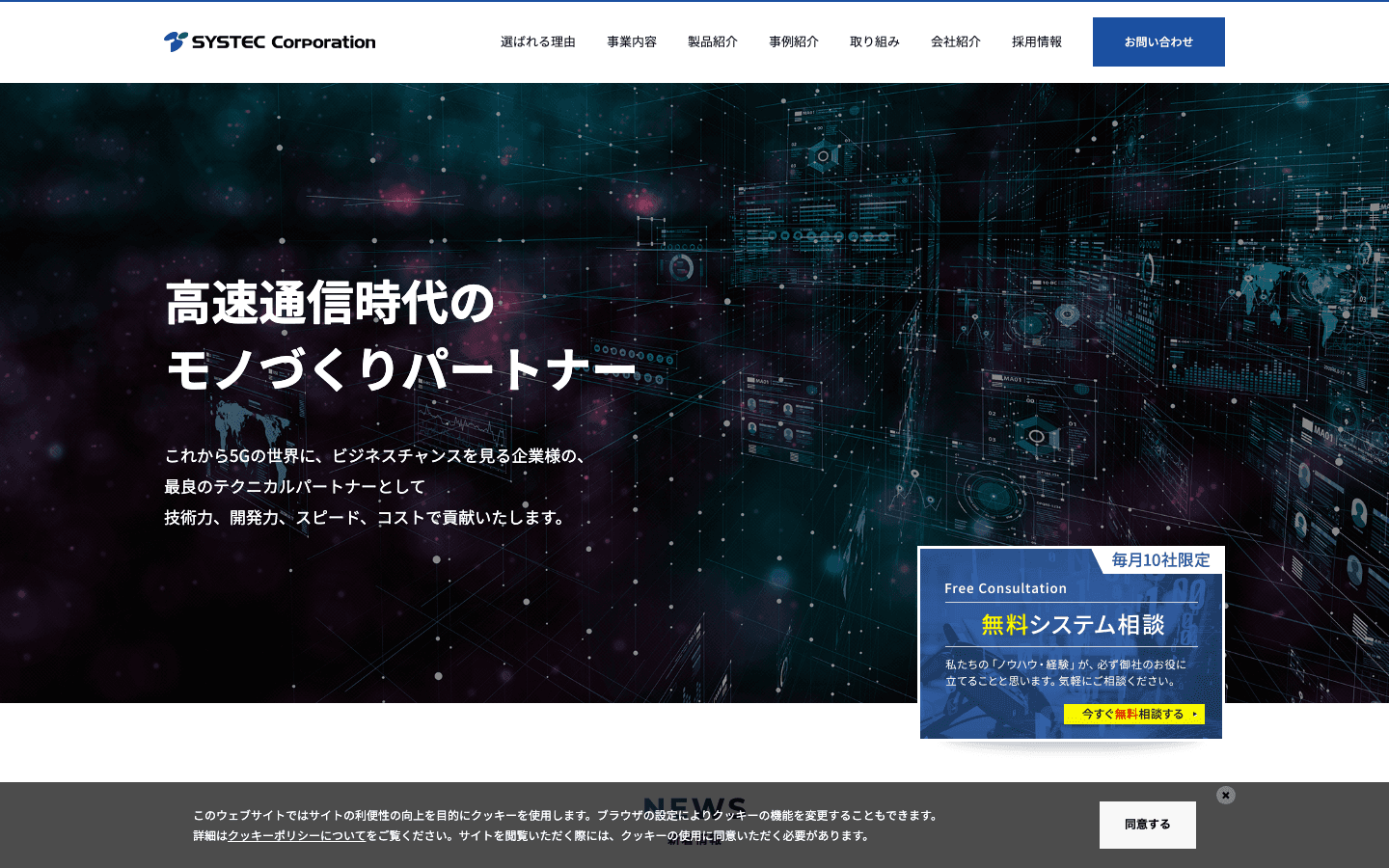Click the 毎月10社限定 label on banner
Image resolution: width=1389 pixels, height=868 pixels.
[x=1160, y=560]
